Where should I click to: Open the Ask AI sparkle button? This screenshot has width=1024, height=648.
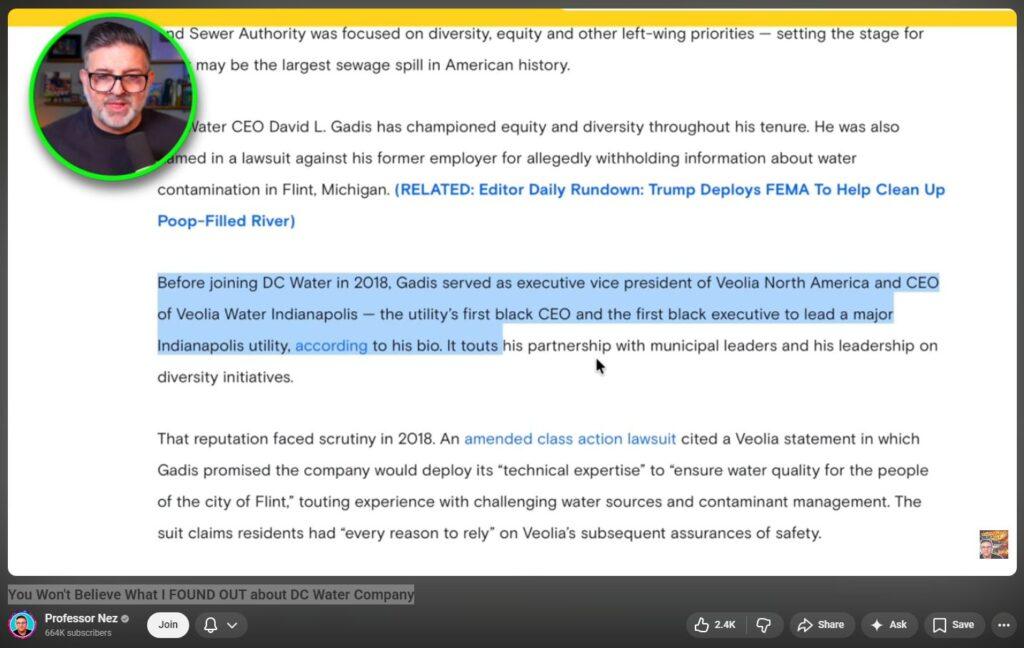point(888,625)
